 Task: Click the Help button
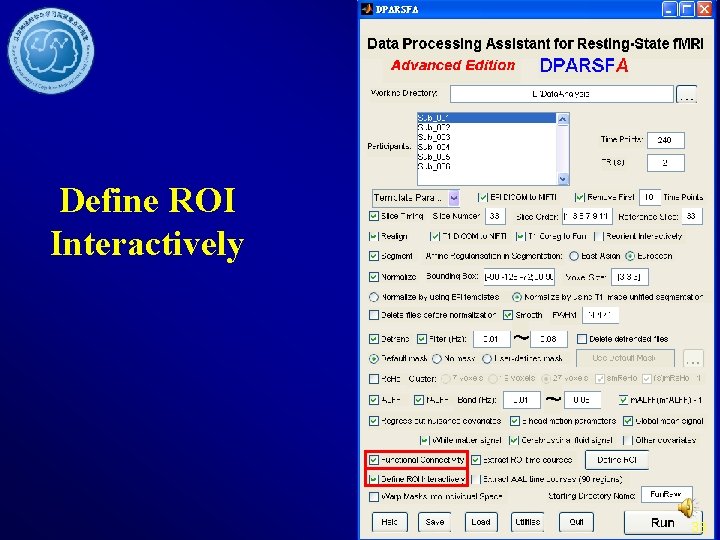(389, 522)
